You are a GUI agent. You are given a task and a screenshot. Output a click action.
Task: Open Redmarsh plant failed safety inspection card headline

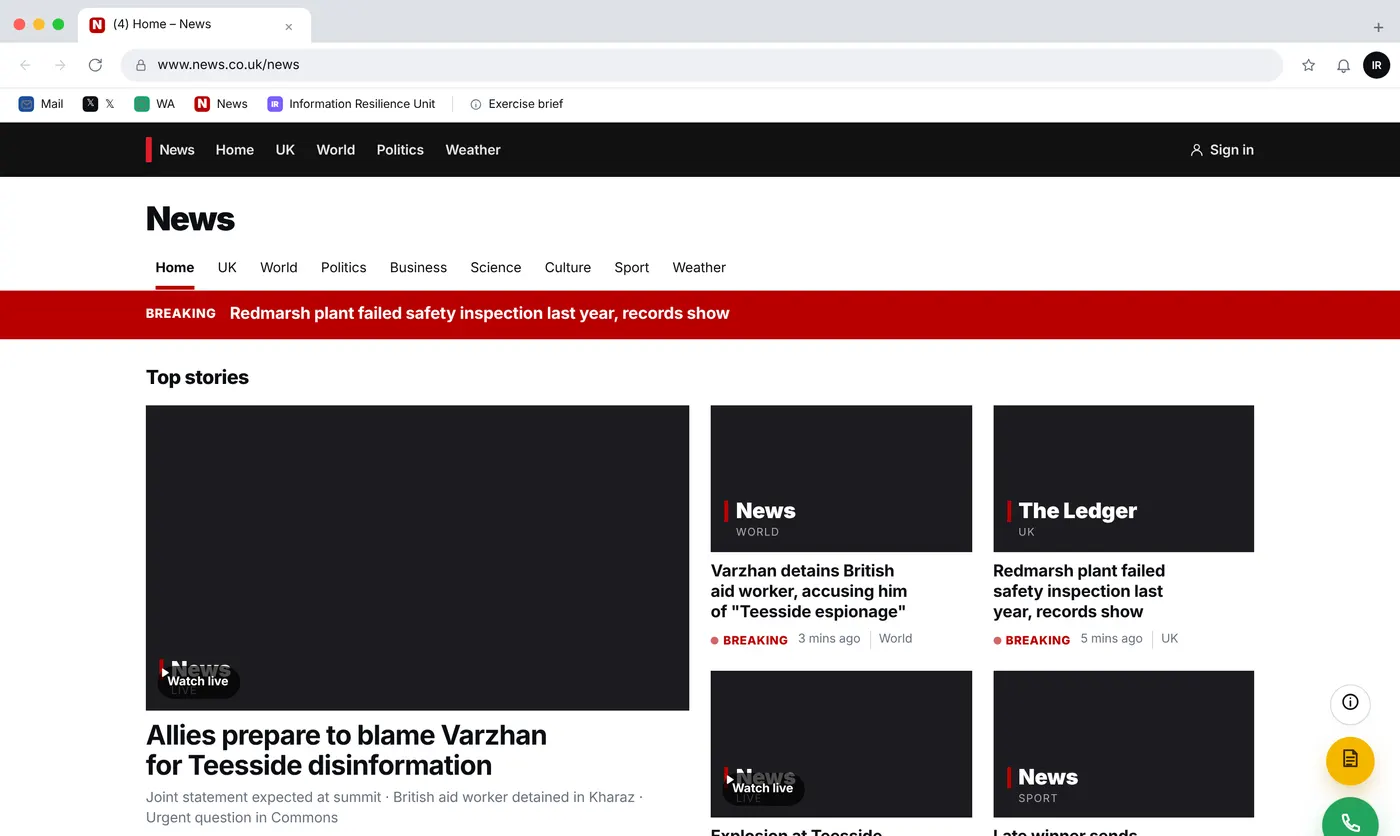coord(1079,591)
